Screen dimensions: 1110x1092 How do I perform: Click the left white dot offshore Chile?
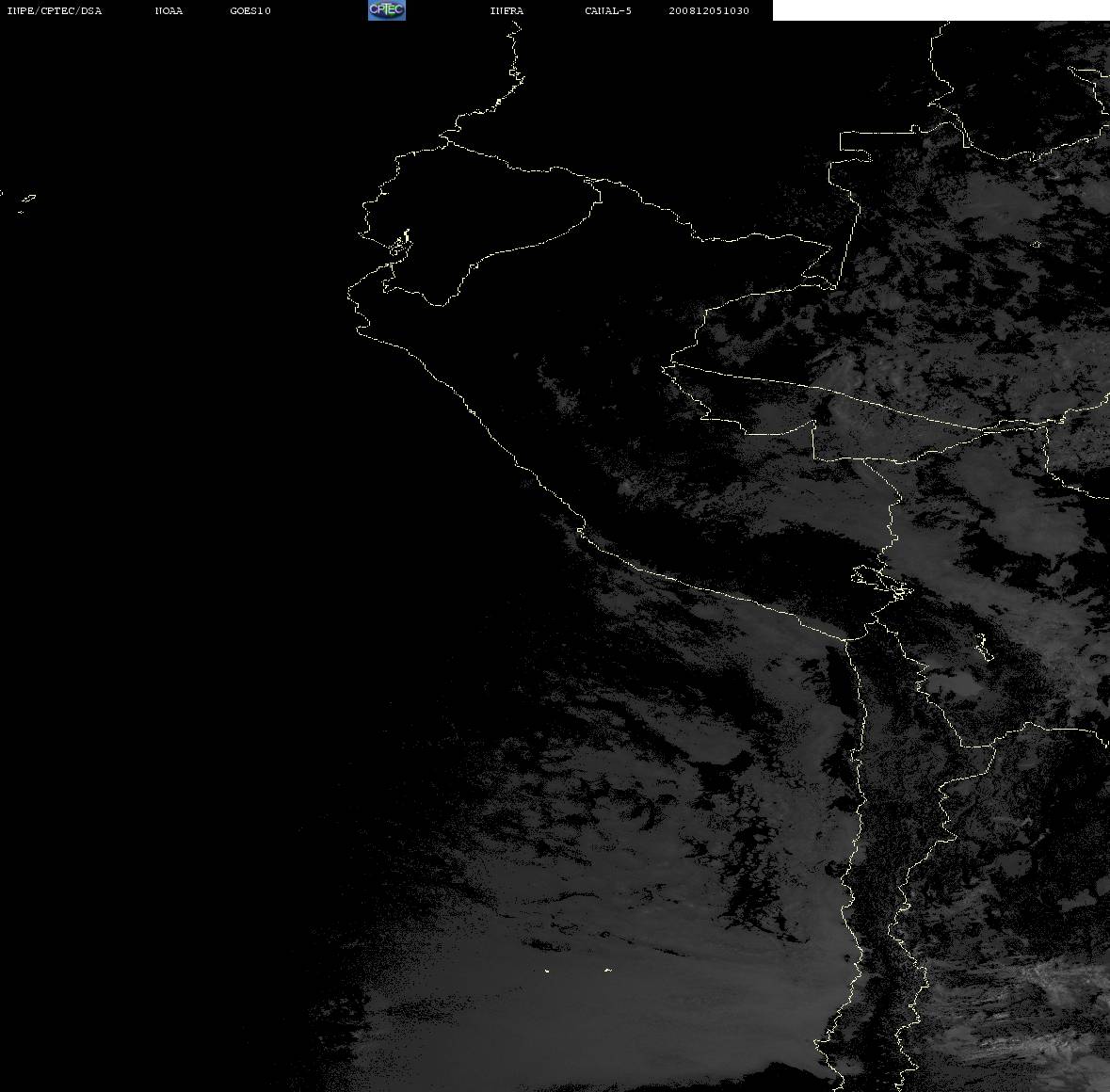pos(546,971)
